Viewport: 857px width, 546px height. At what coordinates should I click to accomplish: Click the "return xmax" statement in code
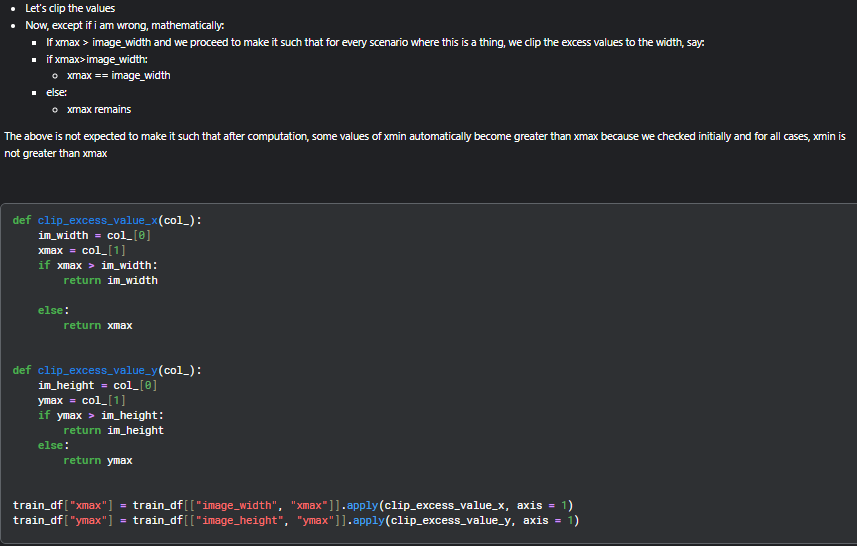98,325
